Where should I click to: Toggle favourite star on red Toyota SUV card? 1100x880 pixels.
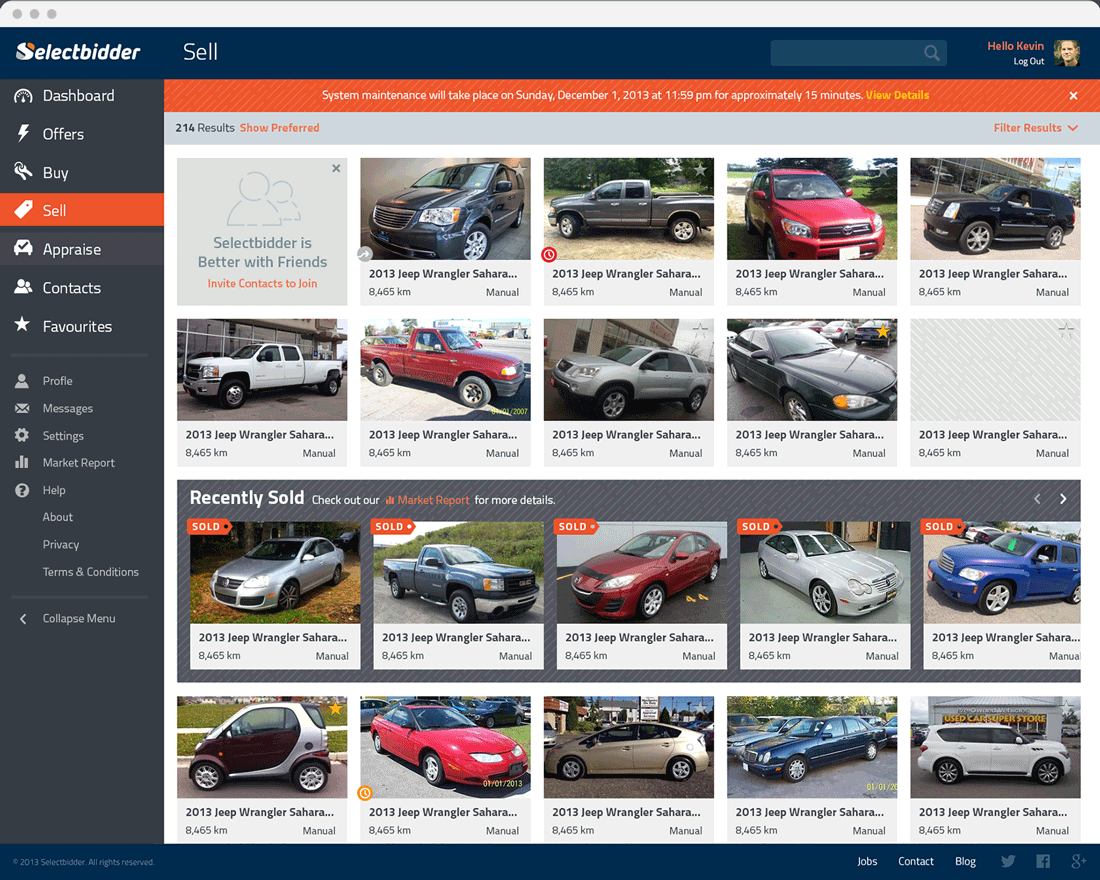pos(883,169)
